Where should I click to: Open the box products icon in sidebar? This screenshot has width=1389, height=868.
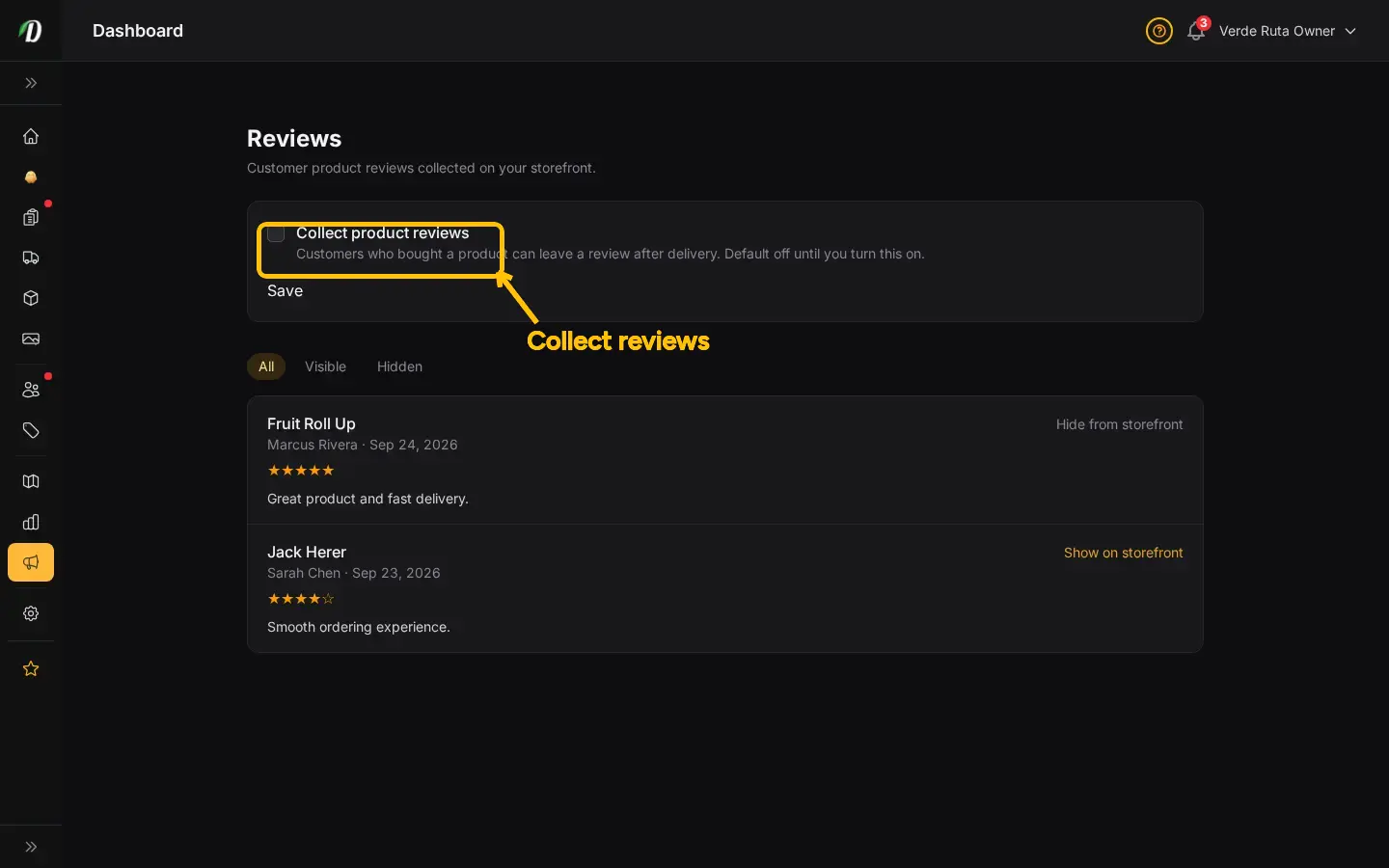[x=31, y=298]
